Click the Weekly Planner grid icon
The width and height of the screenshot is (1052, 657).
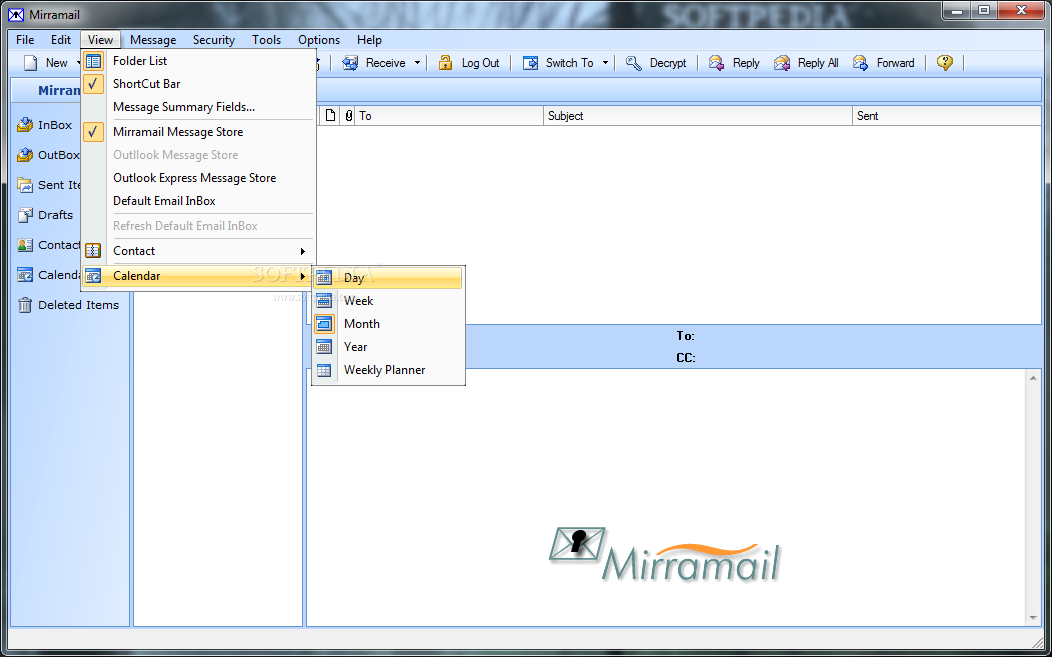[x=324, y=370]
